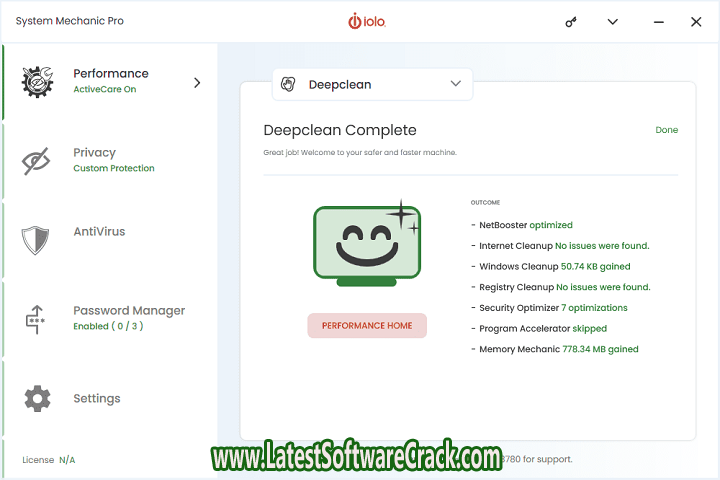Click the iolo logo at top

(x=366, y=21)
